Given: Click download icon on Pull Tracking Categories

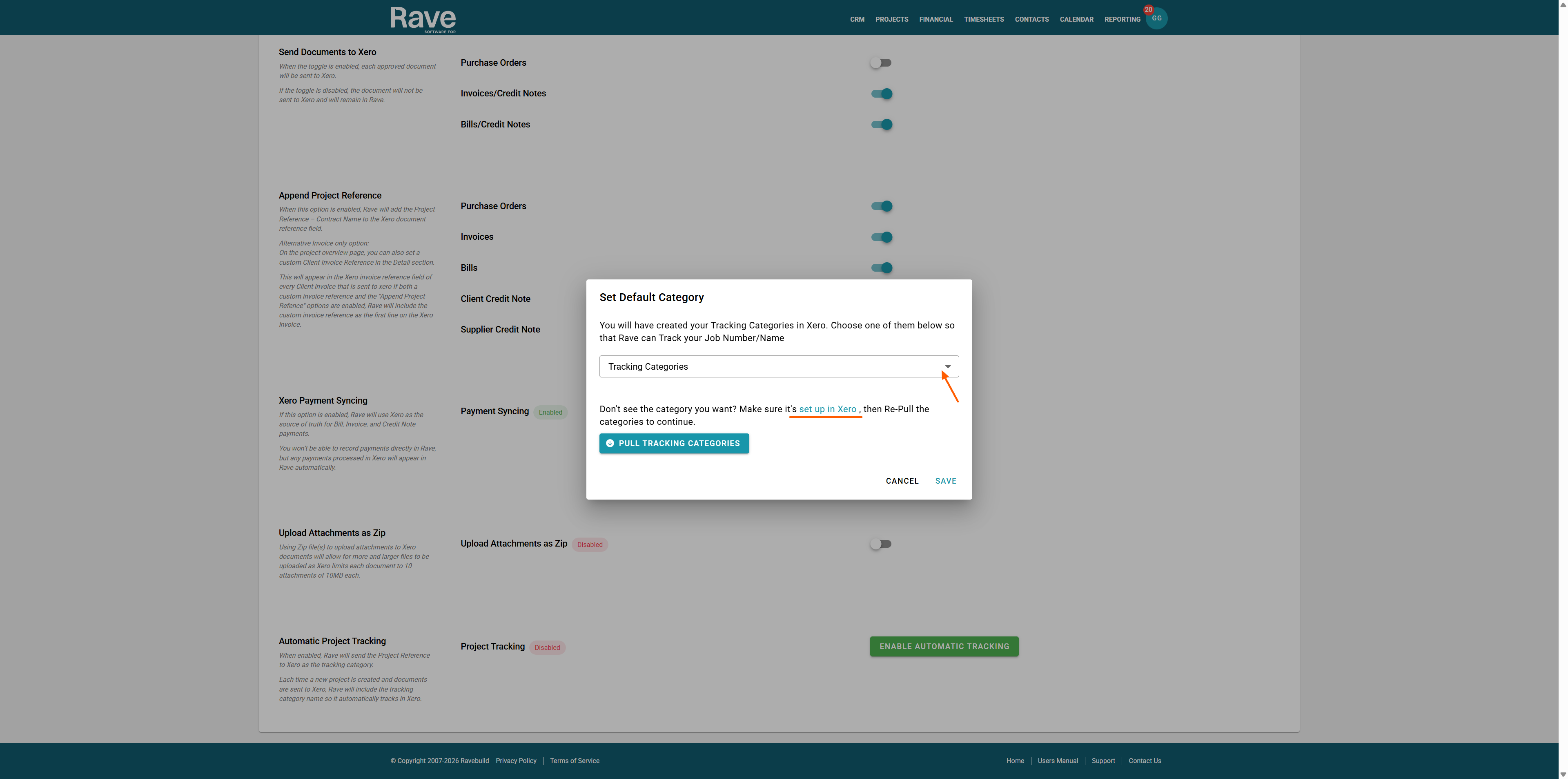Looking at the screenshot, I should click(x=610, y=443).
